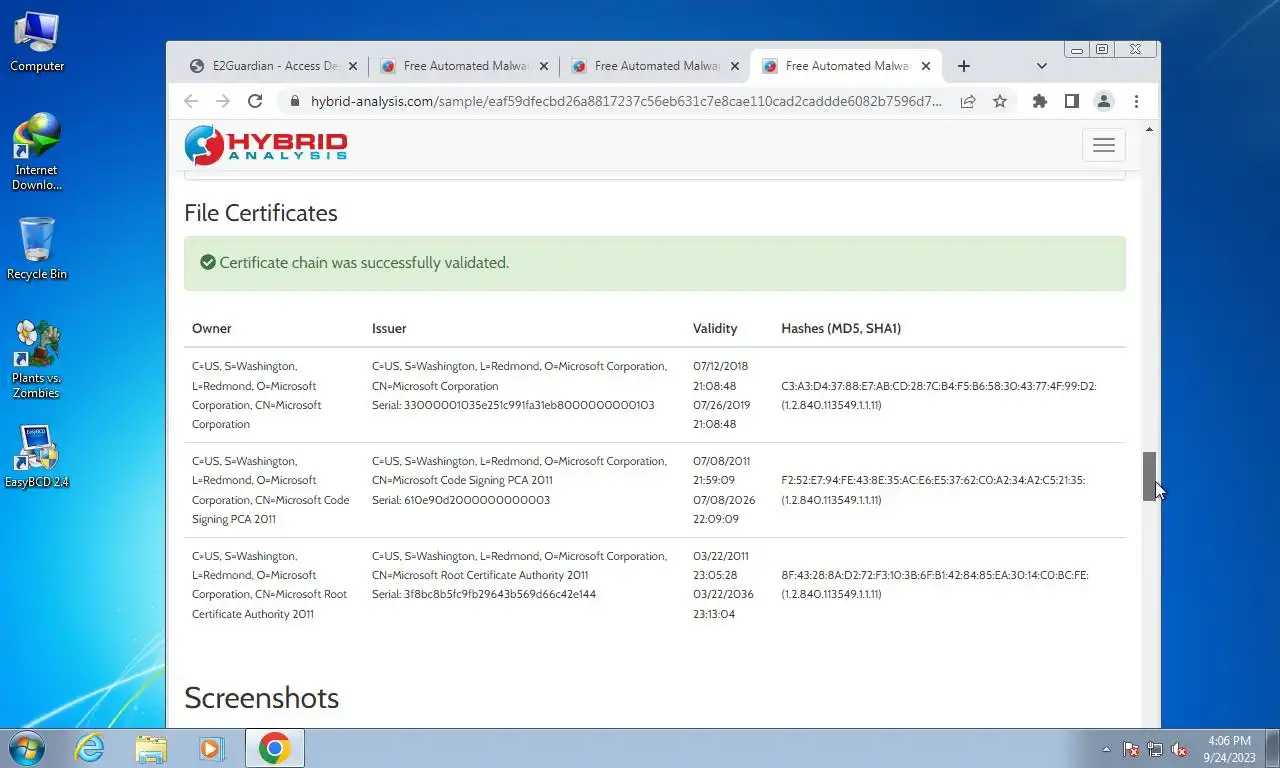
Task: Open Internet Download Manager desktop shortcut
Action: (37, 152)
